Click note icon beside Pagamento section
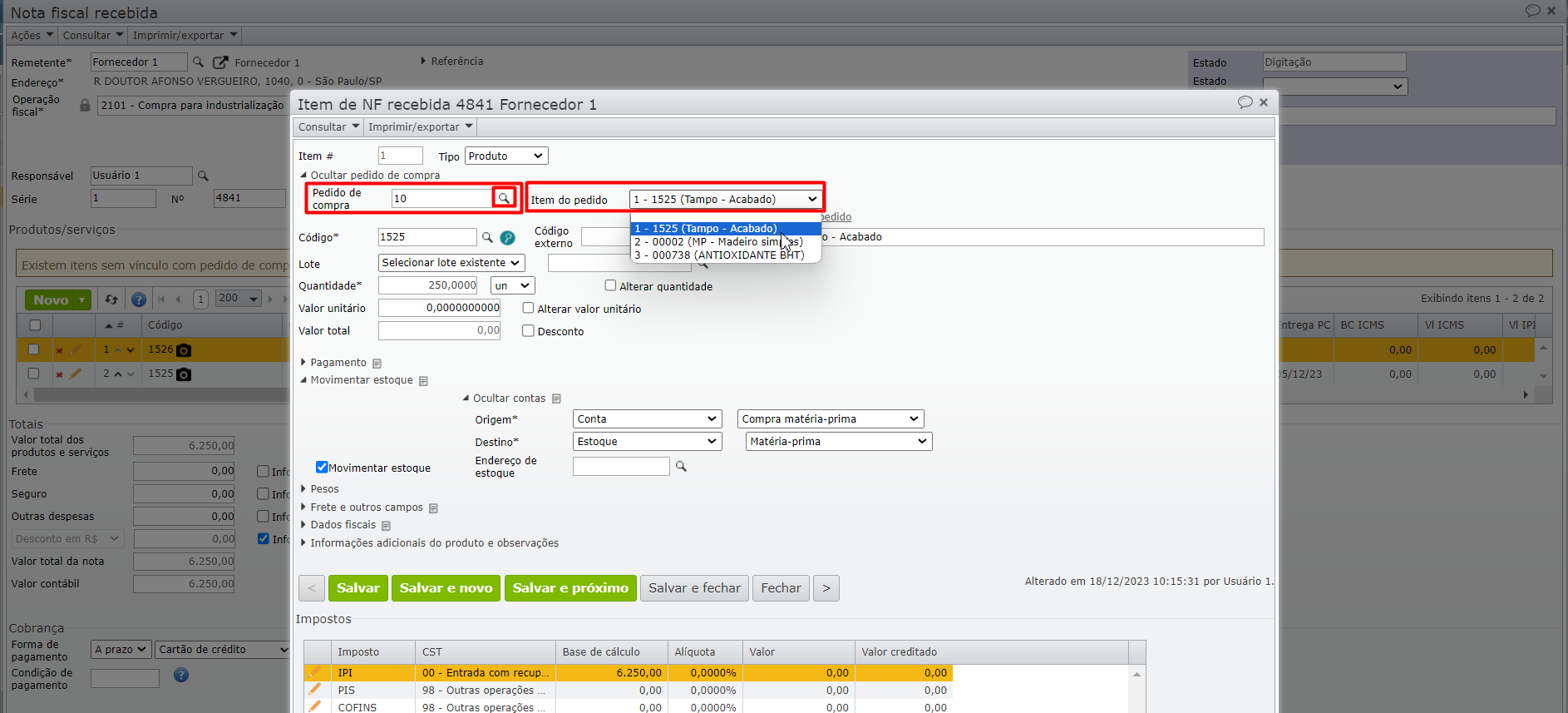Viewport: 1568px width, 713px height. (x=377, y=364)
